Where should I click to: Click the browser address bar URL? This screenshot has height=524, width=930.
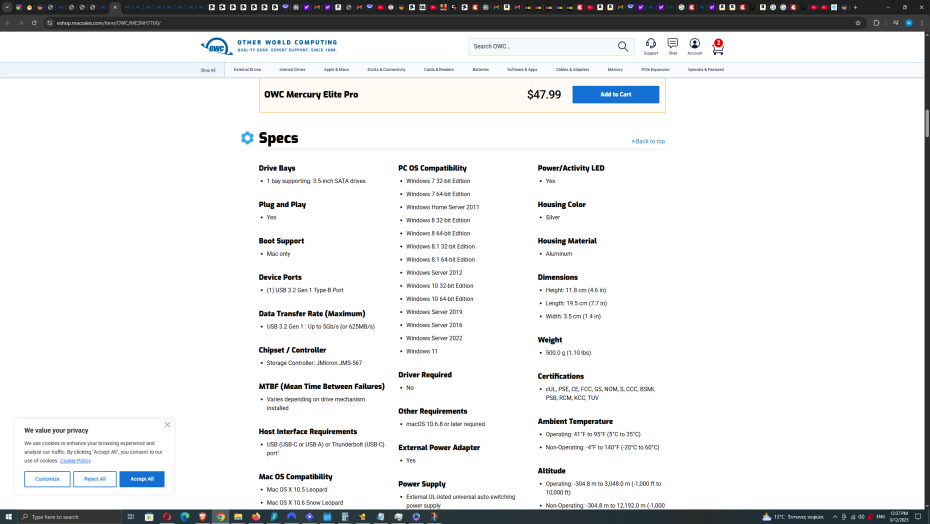tap(109, 23)
